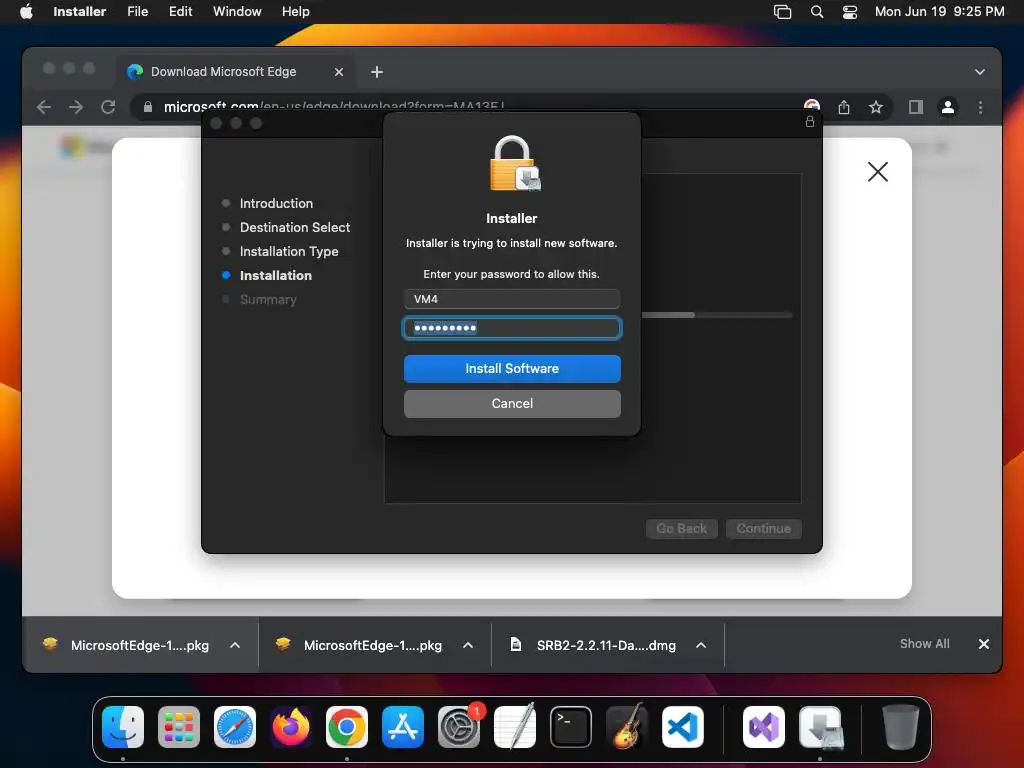Image resolution: width=1024 pixels, height=768 pixels.
Task: Expand the Chrome tab search chevron
Action: pyautogui.click(x=980, y=72)
